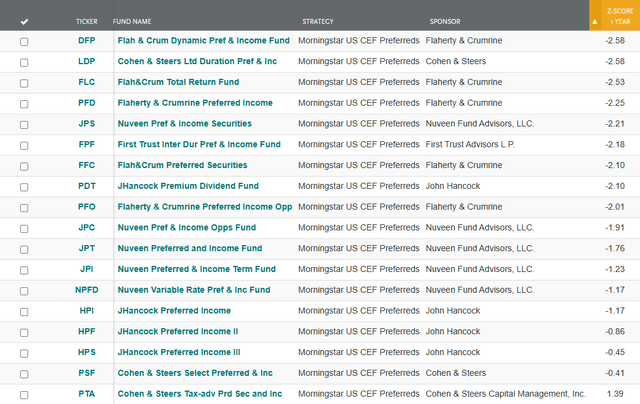The width and height of the screenshot is (640, 404).
Task: Sort by the Ticker column header
Action: (87, 22)
